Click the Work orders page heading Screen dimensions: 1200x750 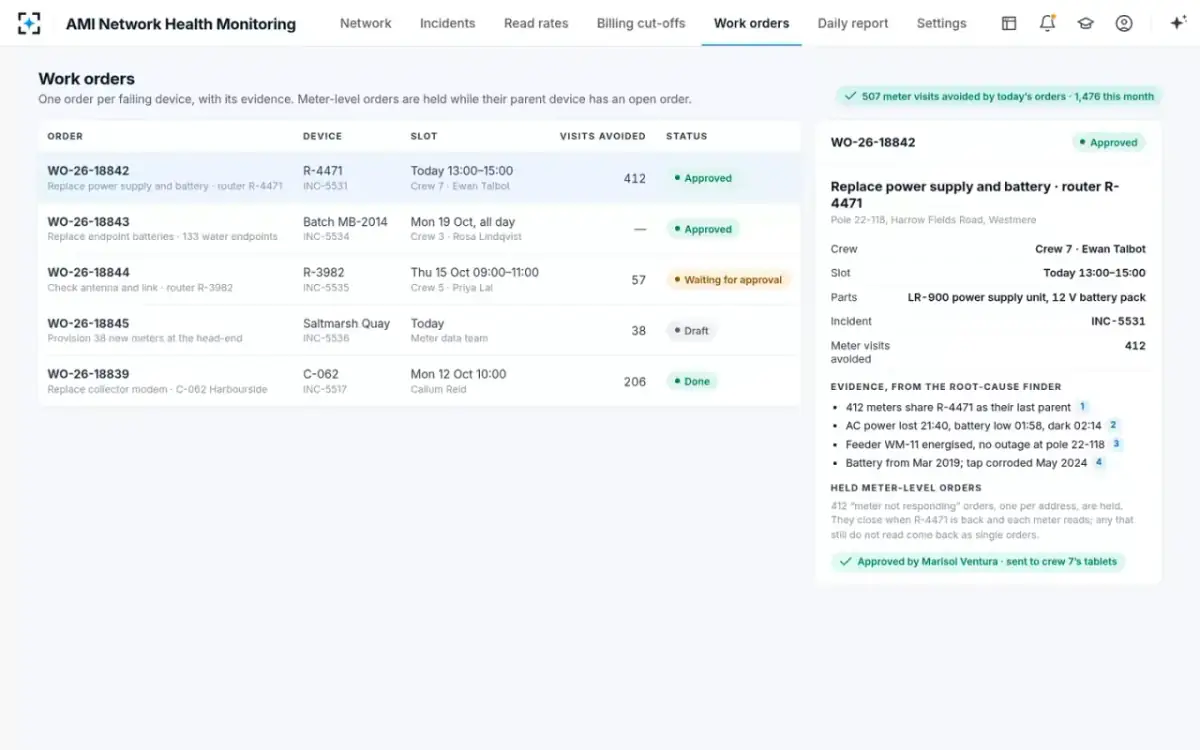tap(86, 79)
